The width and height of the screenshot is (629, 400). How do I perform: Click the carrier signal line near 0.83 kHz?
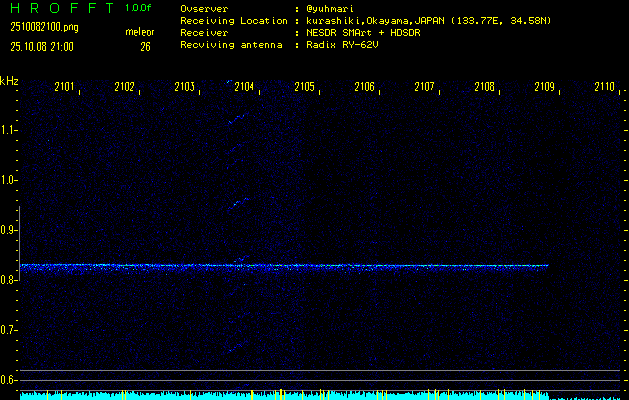coord(284,266)
